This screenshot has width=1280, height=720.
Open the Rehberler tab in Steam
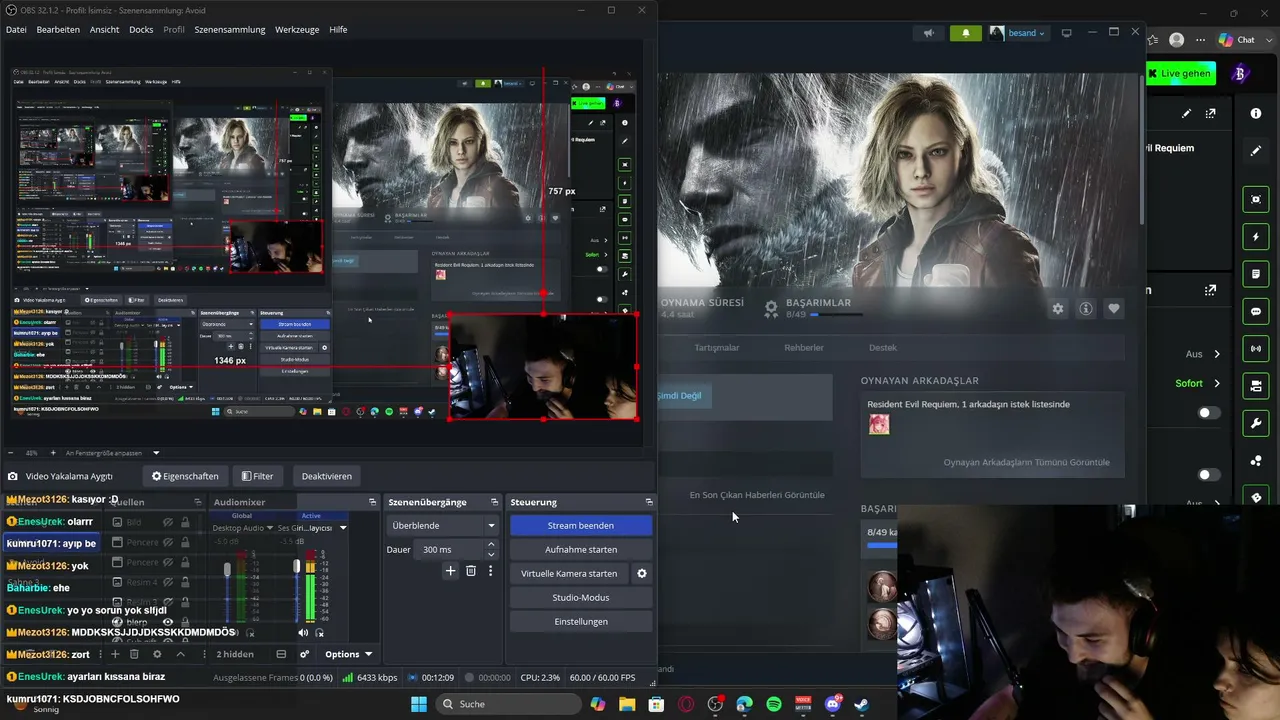(x=804, y=348)
